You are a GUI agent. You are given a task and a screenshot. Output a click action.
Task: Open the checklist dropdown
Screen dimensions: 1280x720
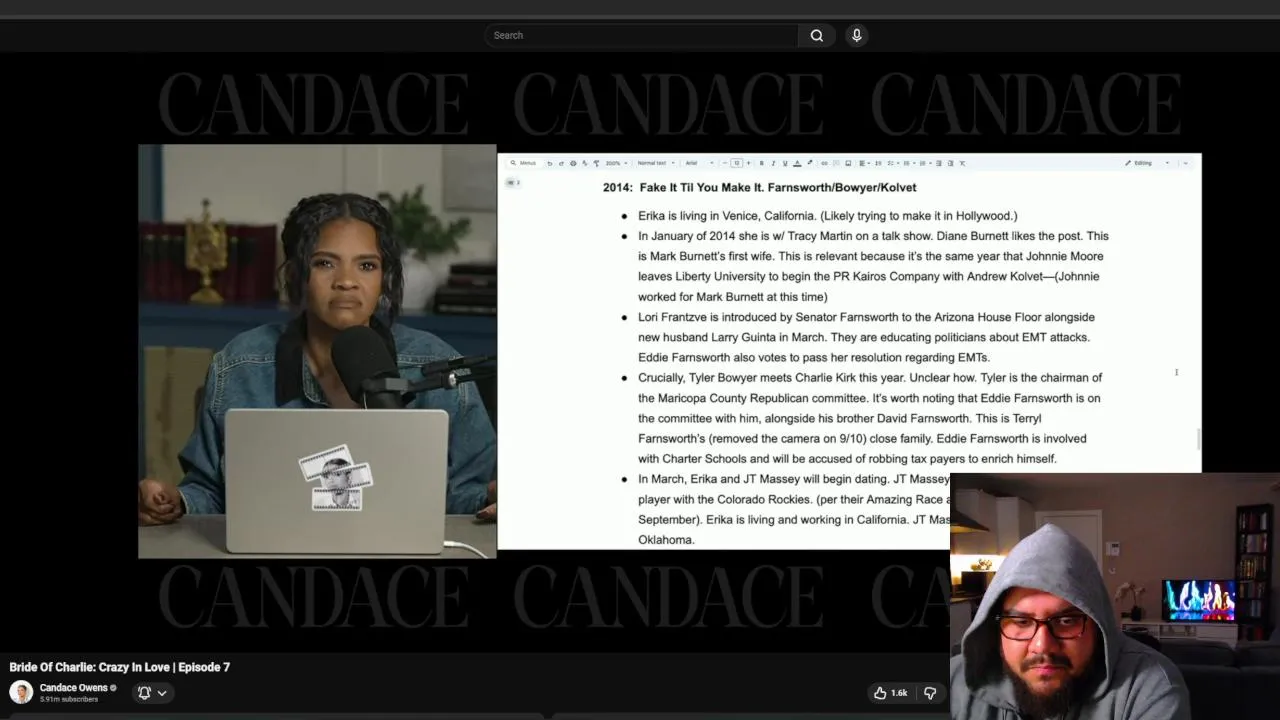(x=893, y=163)
